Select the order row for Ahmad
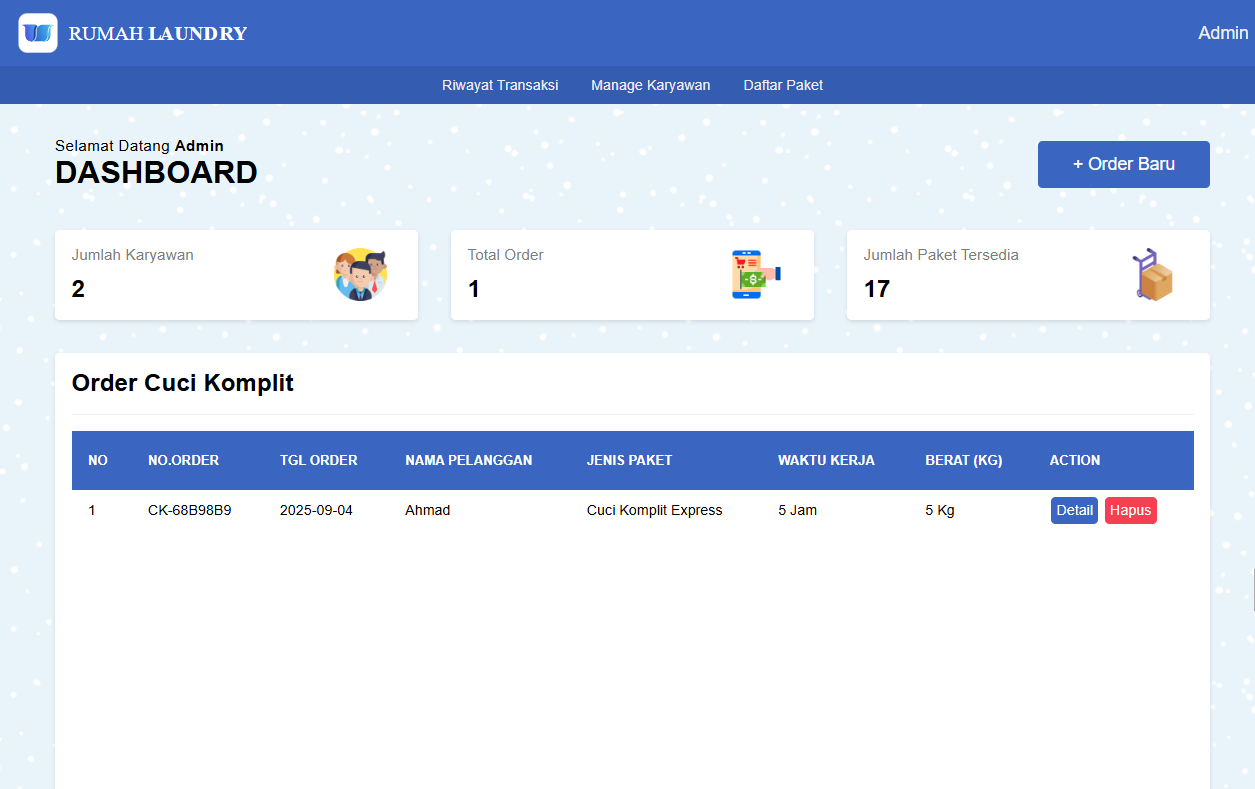The height and width of the screenshot is (789, 1255). [x=500, y=510]
